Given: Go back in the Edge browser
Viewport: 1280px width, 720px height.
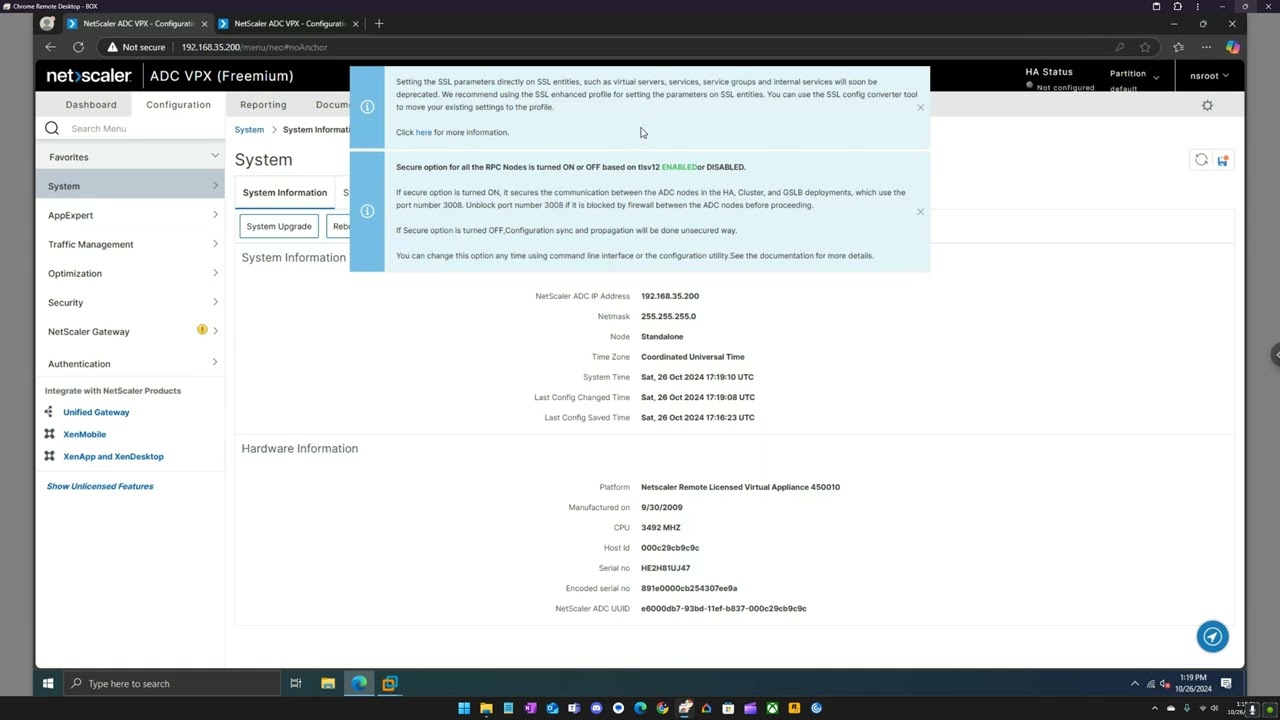Looking at the screenshot, I should (x=51, y=47).
